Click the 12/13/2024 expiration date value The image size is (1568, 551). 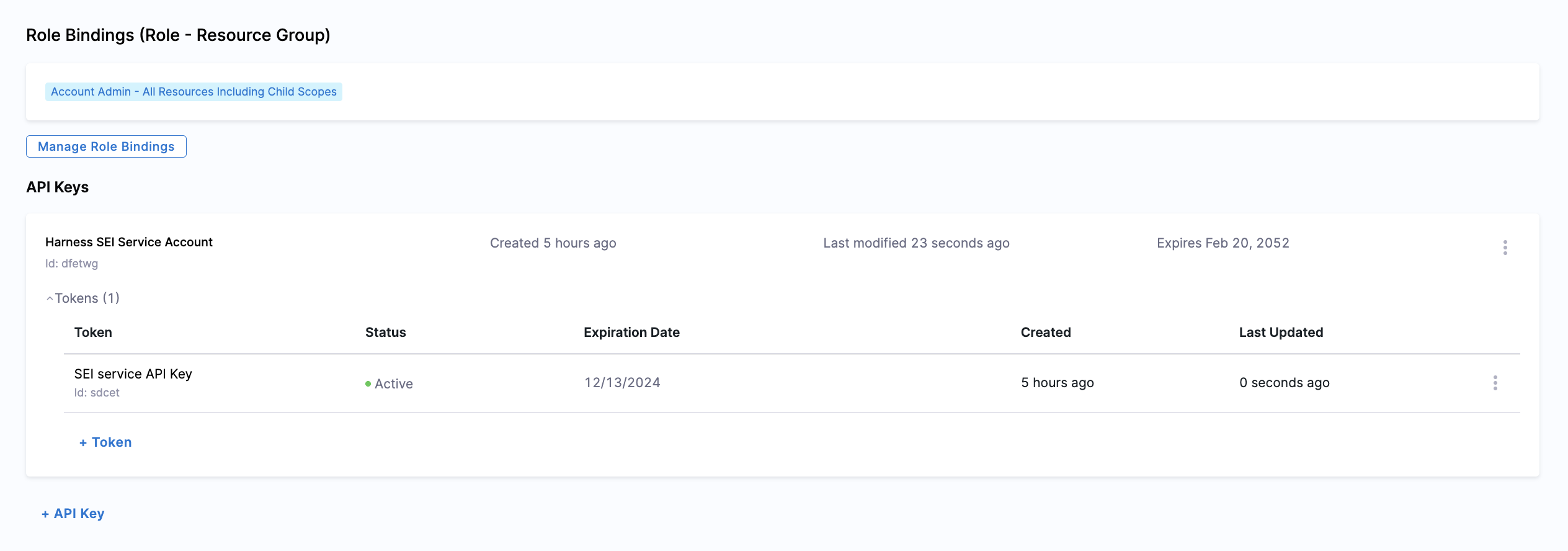[622, 383]
